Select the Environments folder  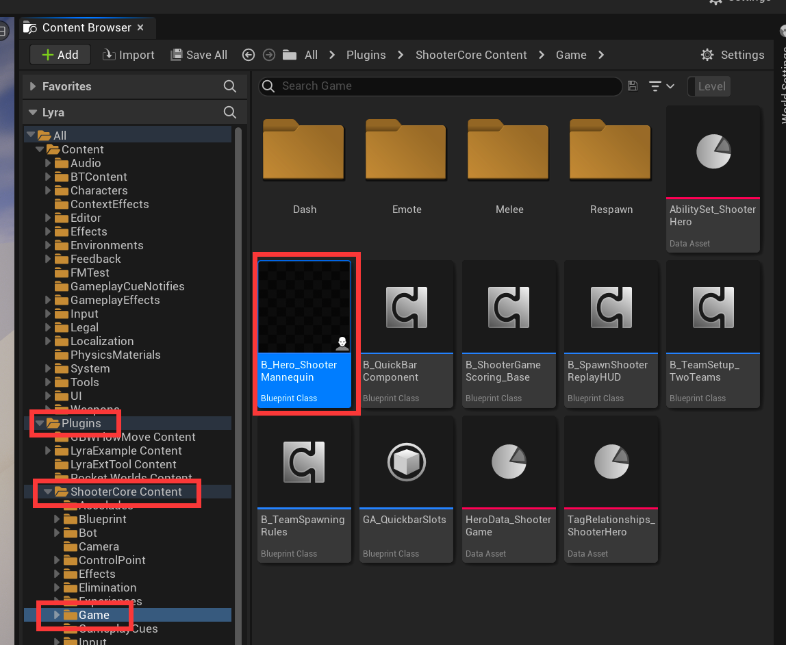tap(106, 245)
